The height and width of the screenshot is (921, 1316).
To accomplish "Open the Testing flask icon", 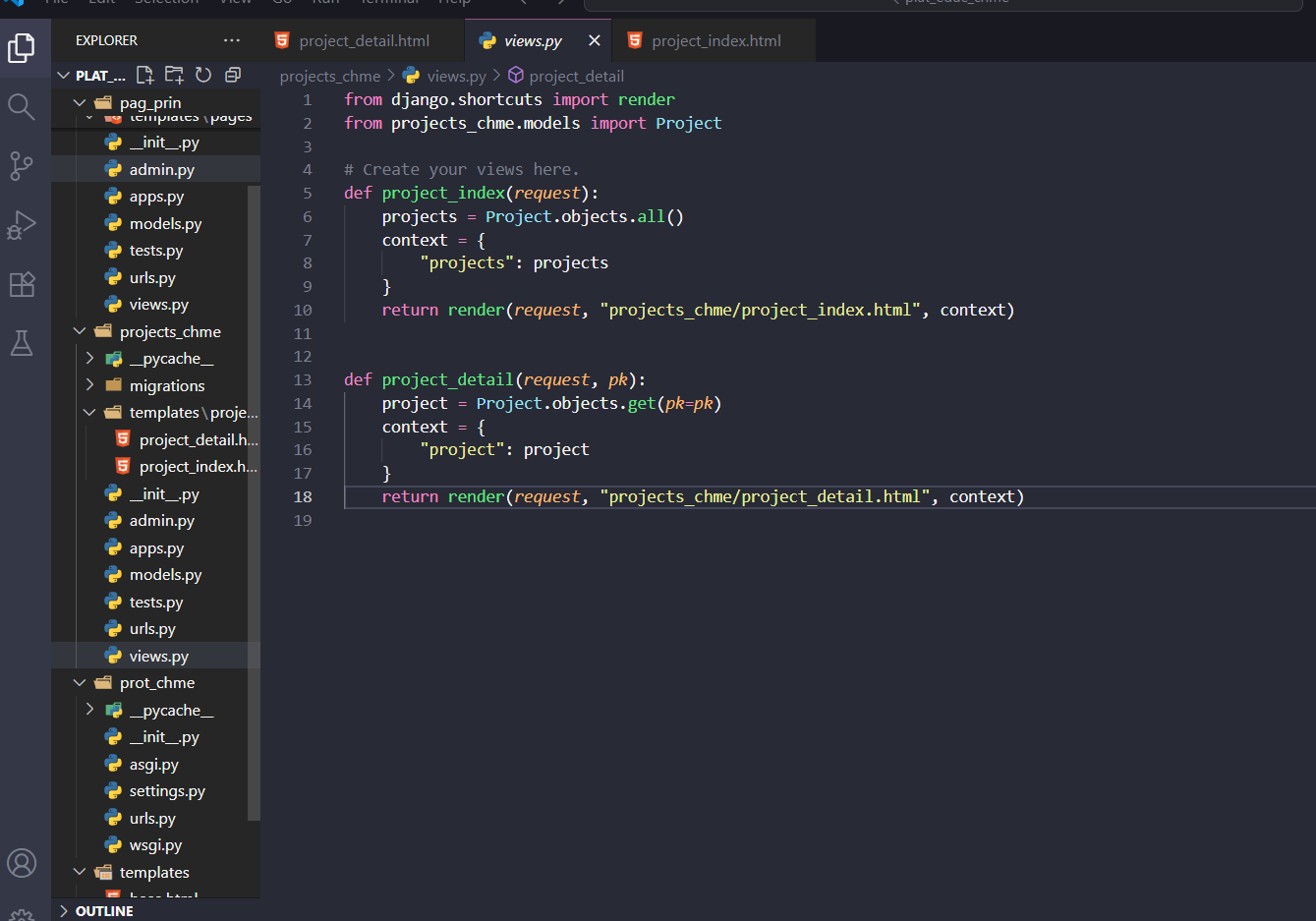I will (22, 343).
